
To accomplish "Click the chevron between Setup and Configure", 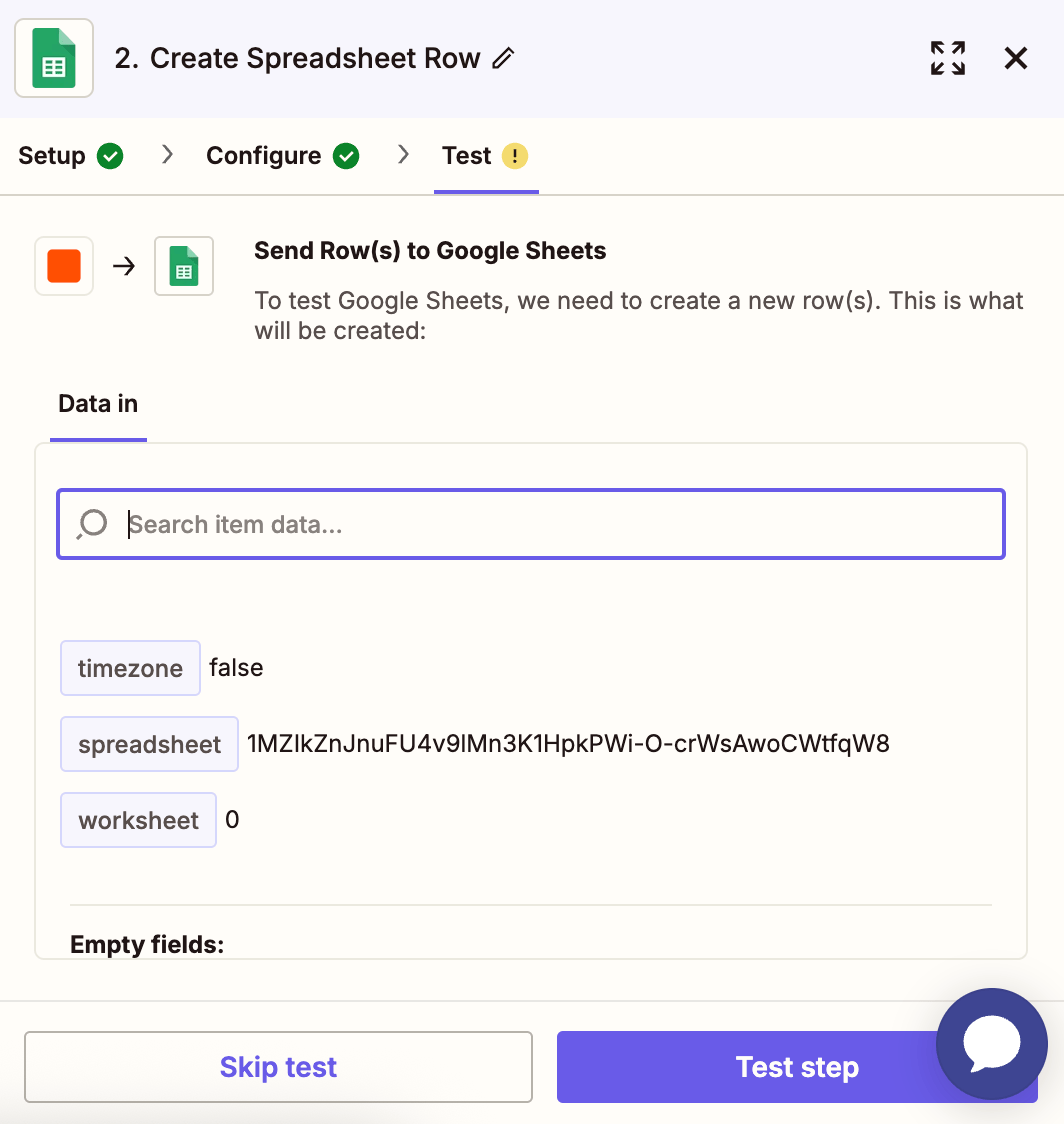I will pyautogui.click(x=167, y=155).
